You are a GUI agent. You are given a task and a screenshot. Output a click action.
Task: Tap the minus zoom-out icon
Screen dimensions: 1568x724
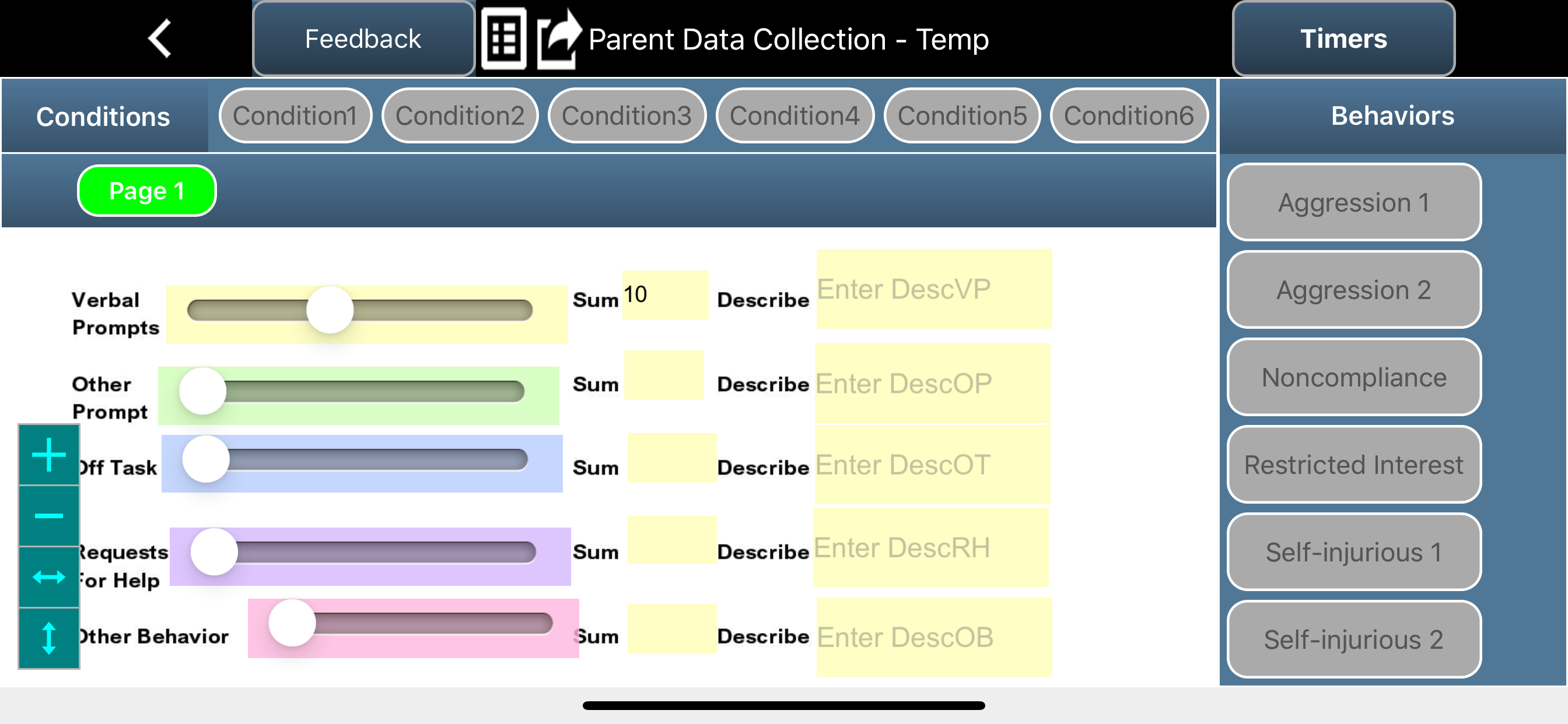pyautogui.click(x=48, y=516)
